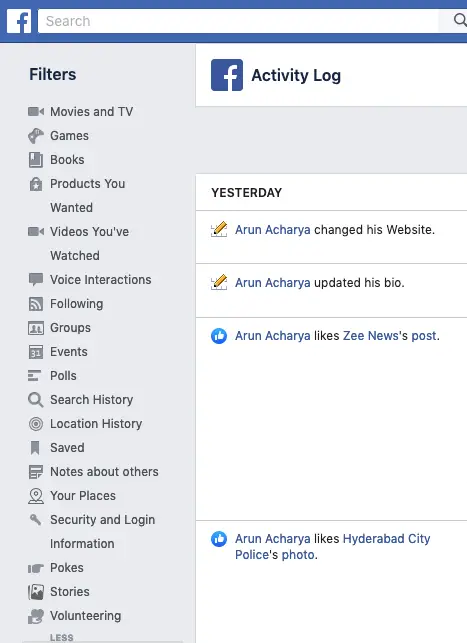Select Notes about others filter

[x=104, y=472]
